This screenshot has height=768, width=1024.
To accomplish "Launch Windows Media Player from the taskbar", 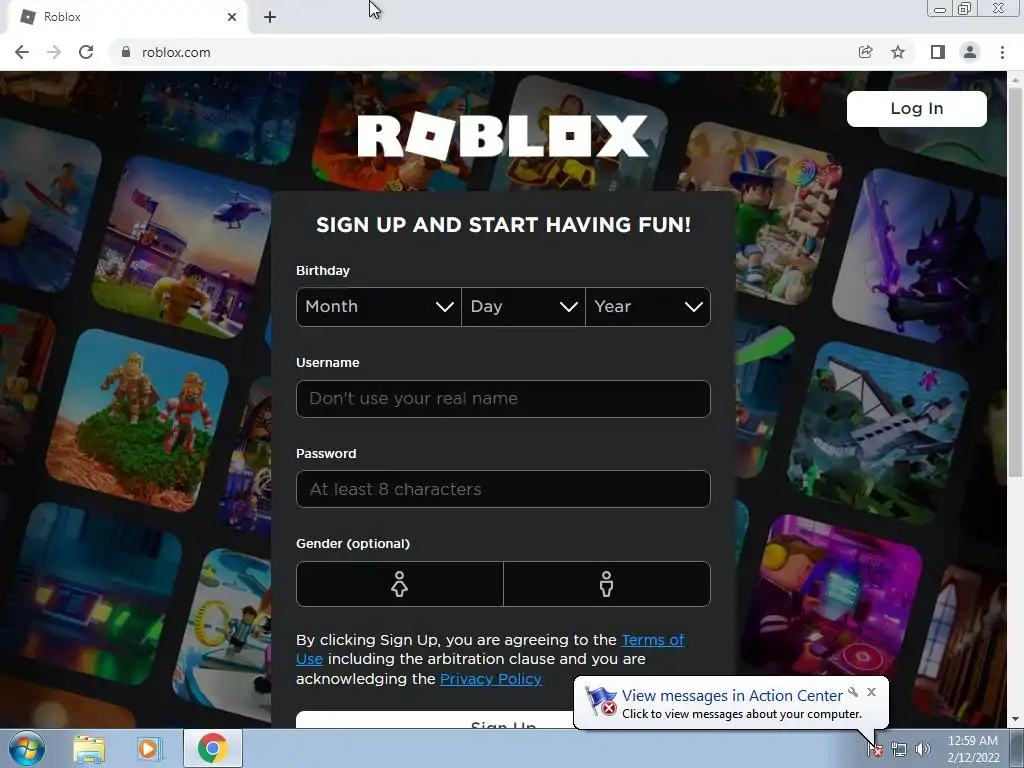I will coord(150,748).
